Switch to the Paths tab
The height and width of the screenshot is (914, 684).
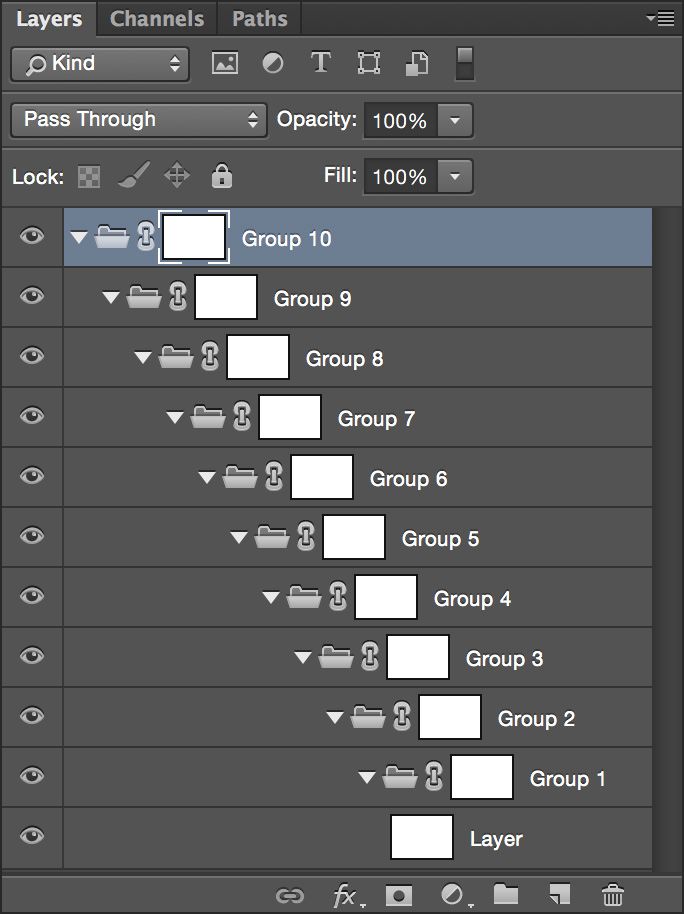point(260,19)
